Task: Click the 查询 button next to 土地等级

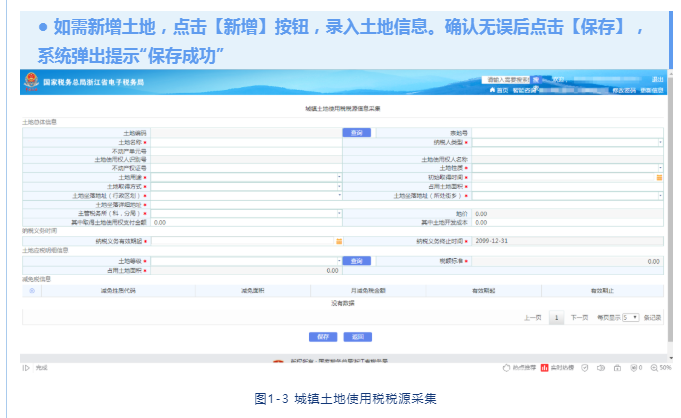Action: tap(357, 261)
